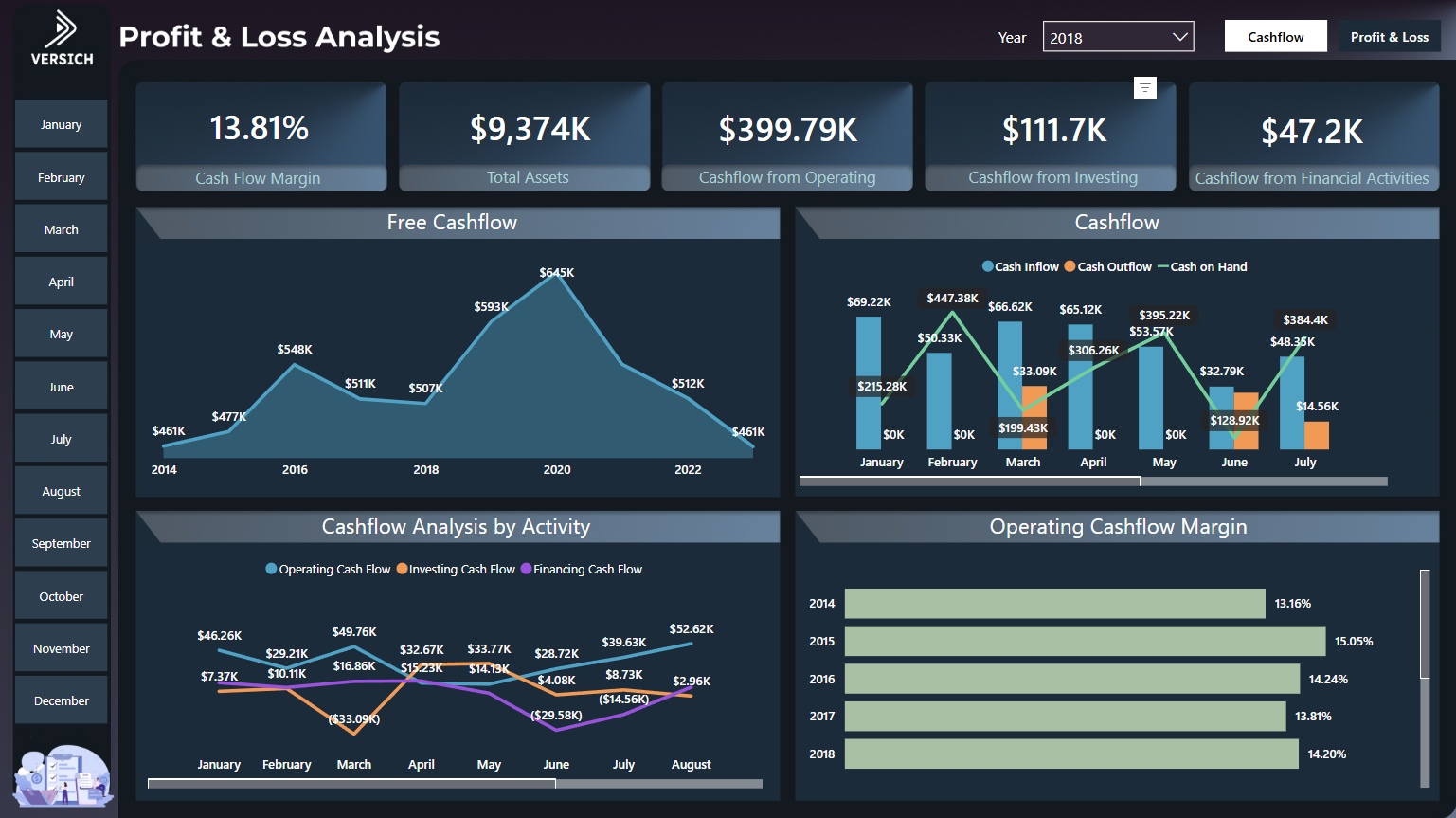Switch to the Cashflow tab

coord(1275,36)
